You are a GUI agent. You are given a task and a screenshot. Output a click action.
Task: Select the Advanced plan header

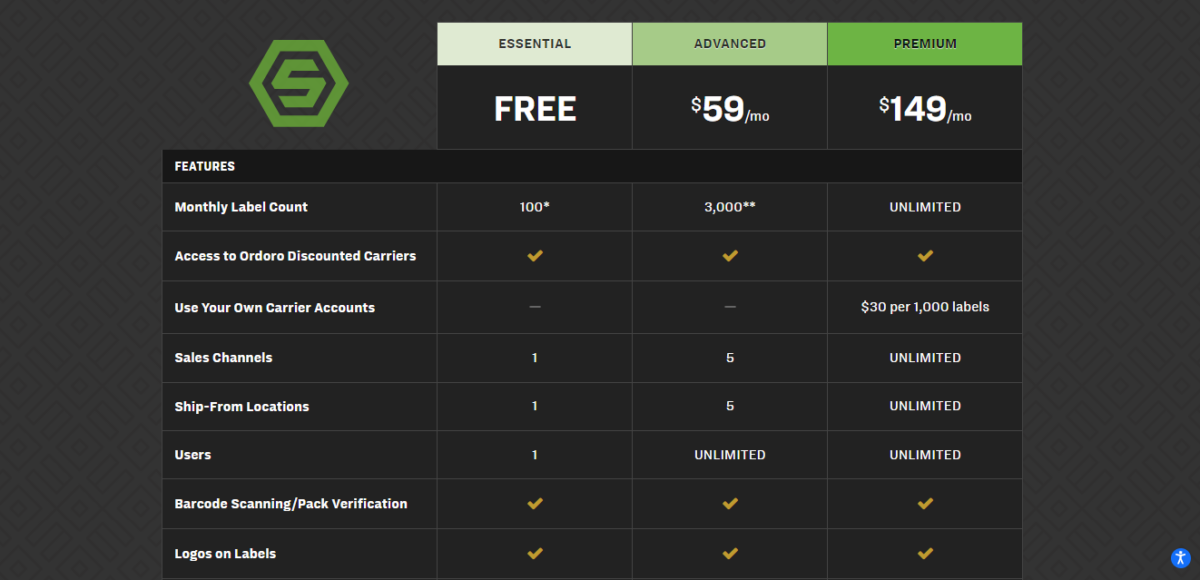pos(730,44)
